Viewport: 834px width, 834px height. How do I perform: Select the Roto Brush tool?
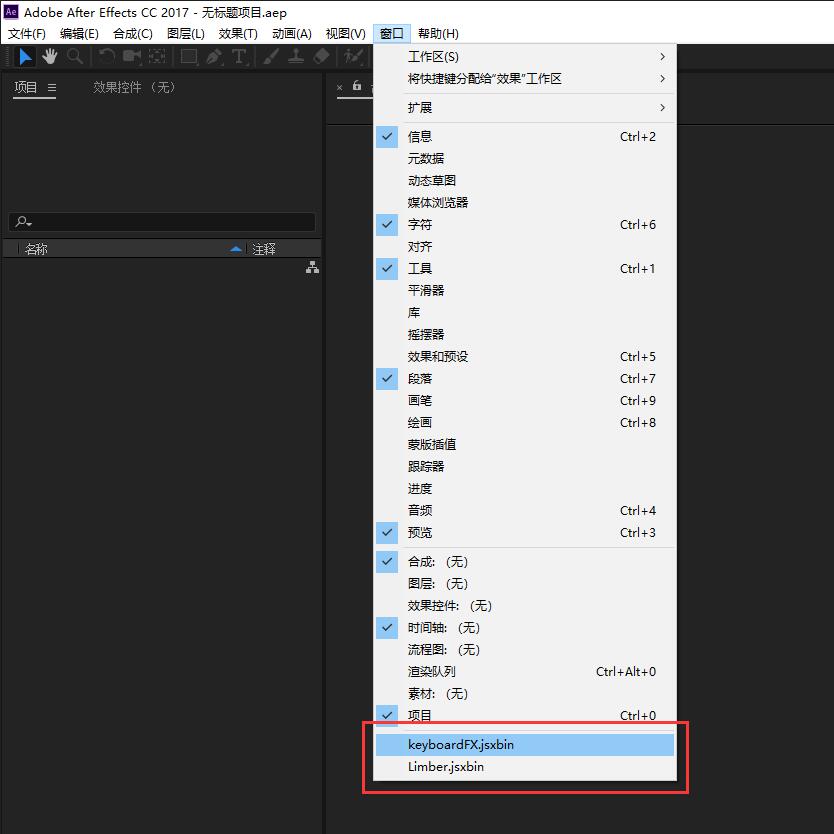point(353,56)
